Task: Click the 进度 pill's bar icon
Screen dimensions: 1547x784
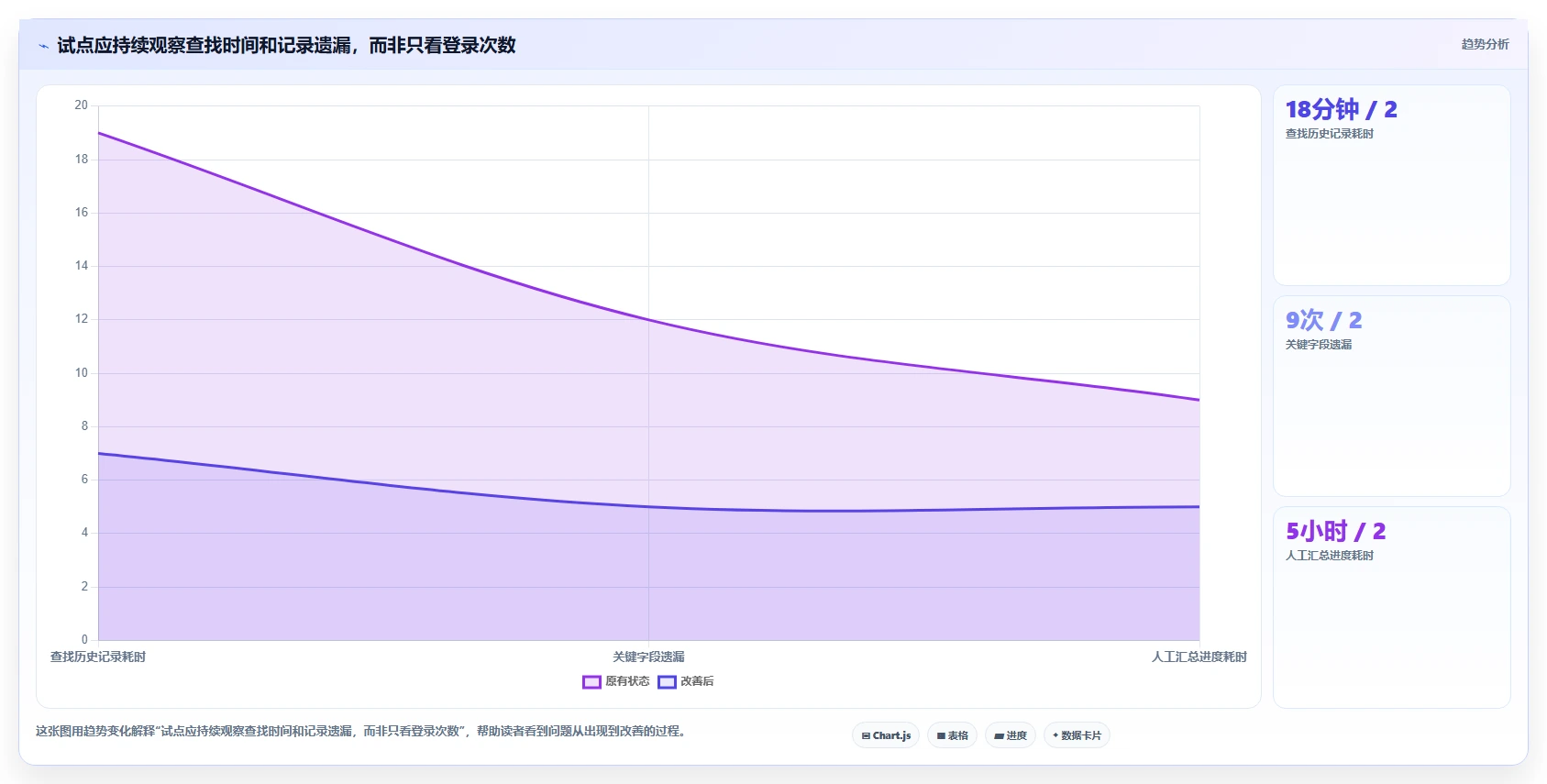Action: 999,735
